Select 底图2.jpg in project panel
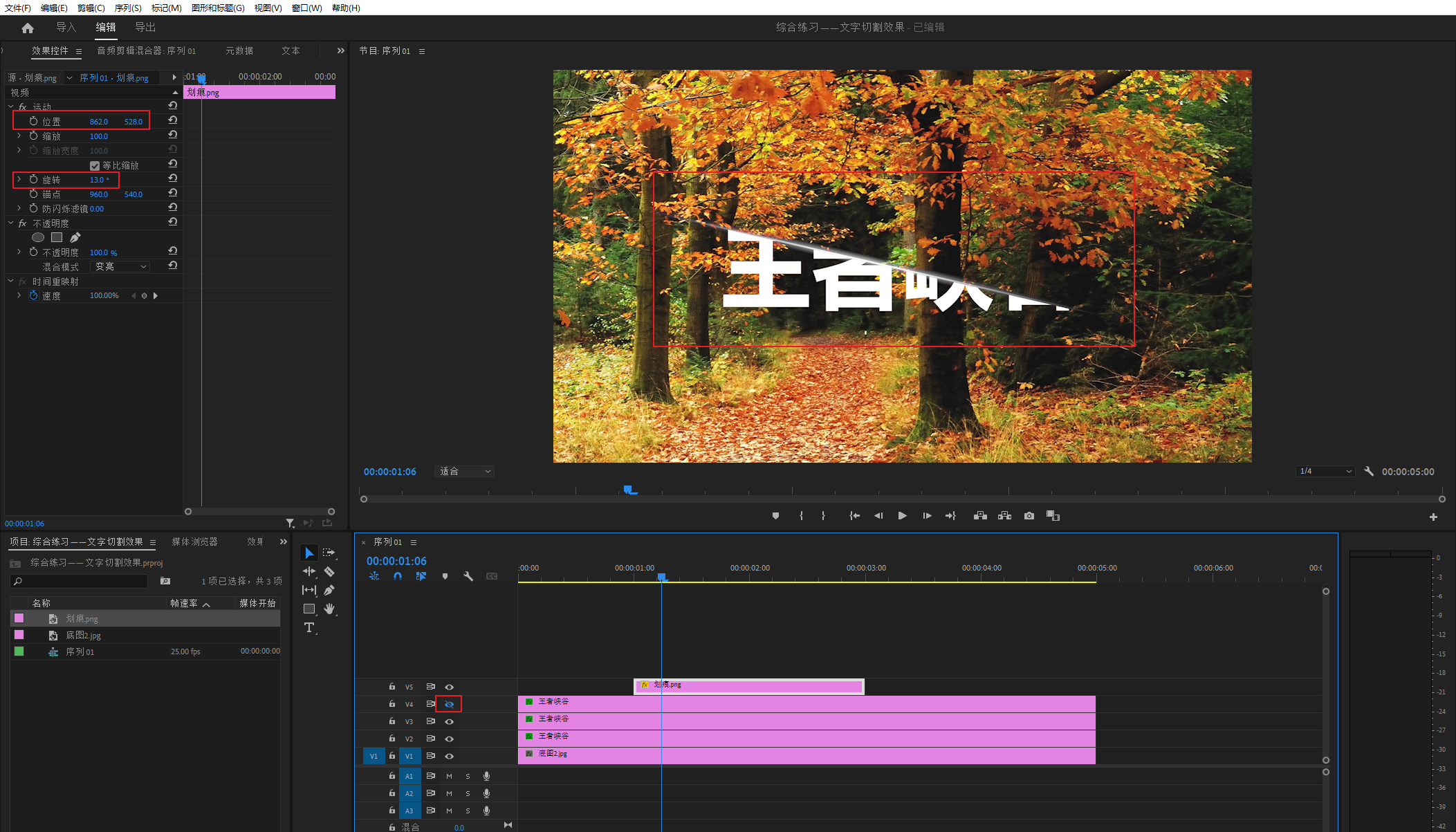The image size is (1456, 832). (83, 635)
